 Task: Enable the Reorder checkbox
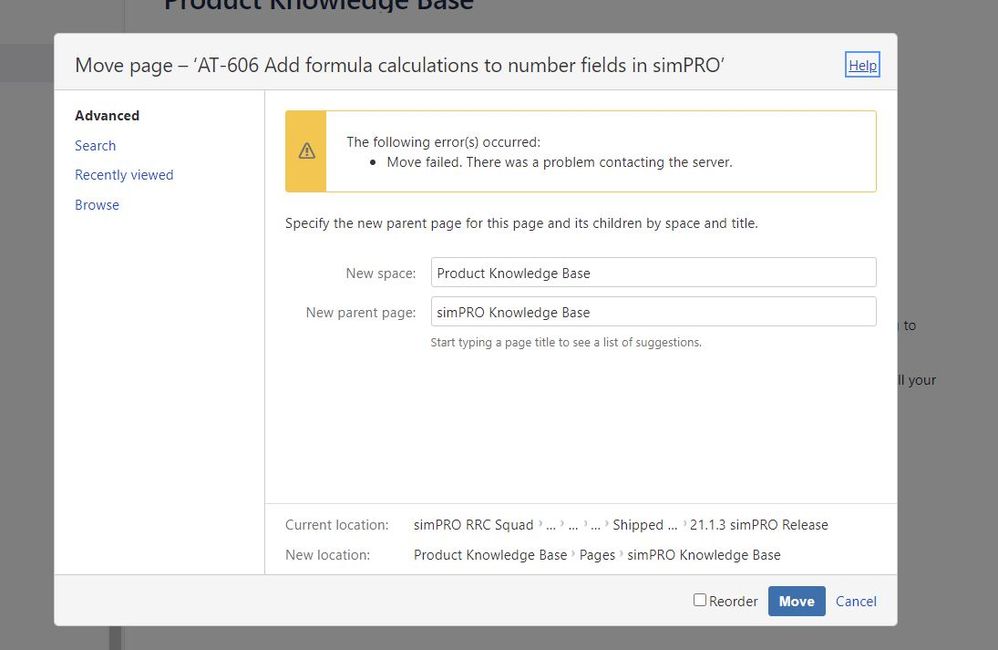point(699,600)
